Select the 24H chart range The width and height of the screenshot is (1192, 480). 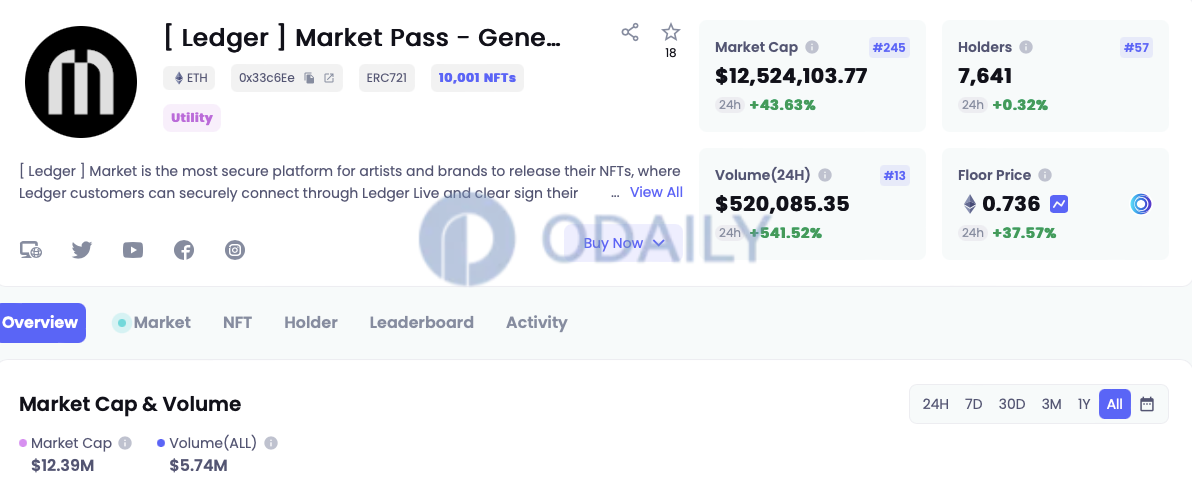click(936, 404)
